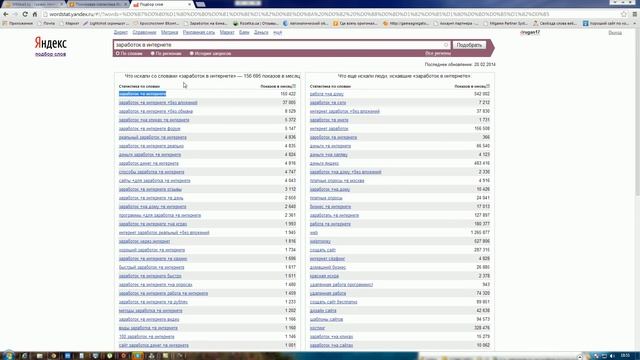
Task: Click the Выход logout link
Action: (615, 32)
